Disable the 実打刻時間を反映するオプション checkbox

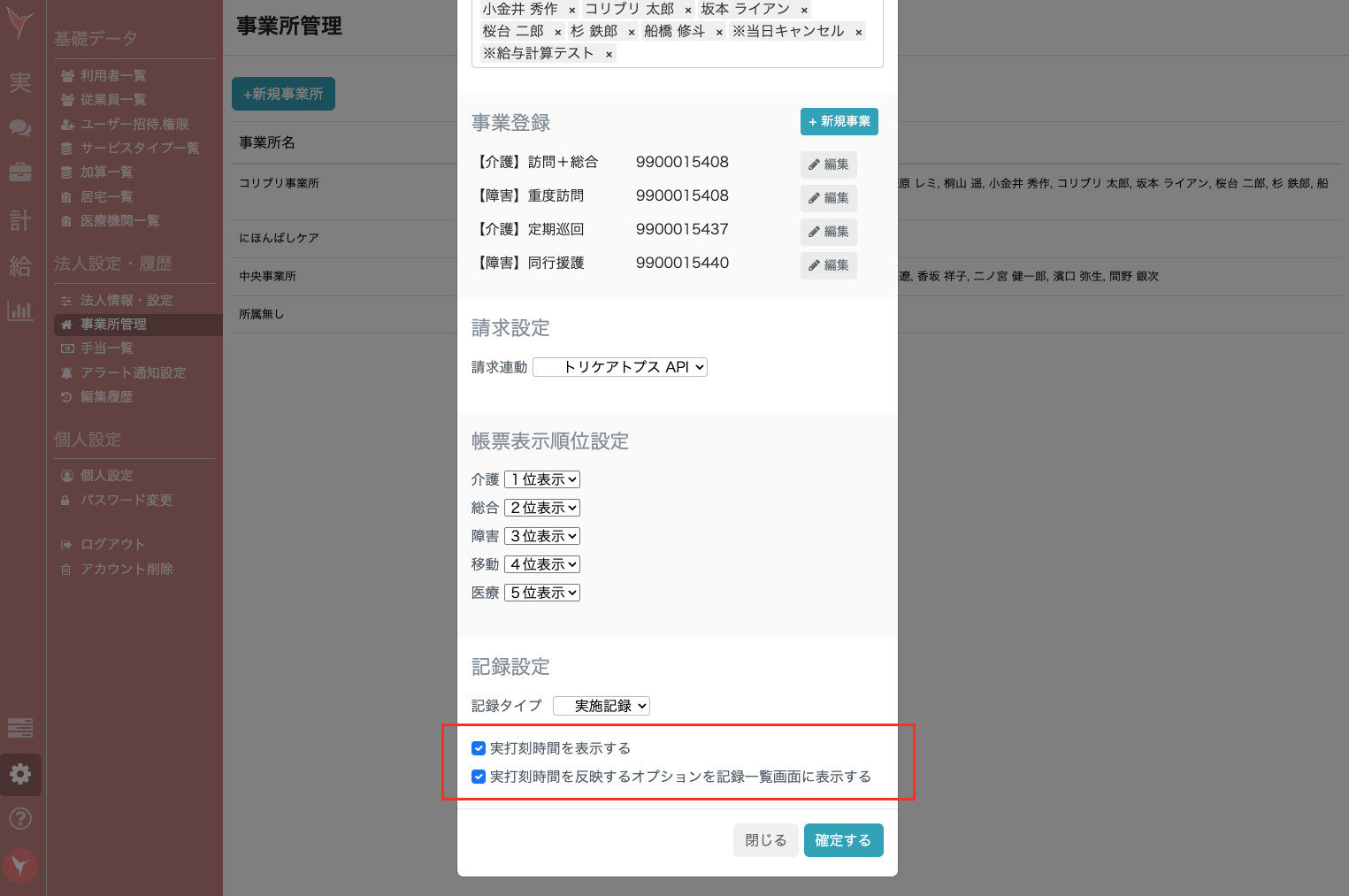pos(479,777)
